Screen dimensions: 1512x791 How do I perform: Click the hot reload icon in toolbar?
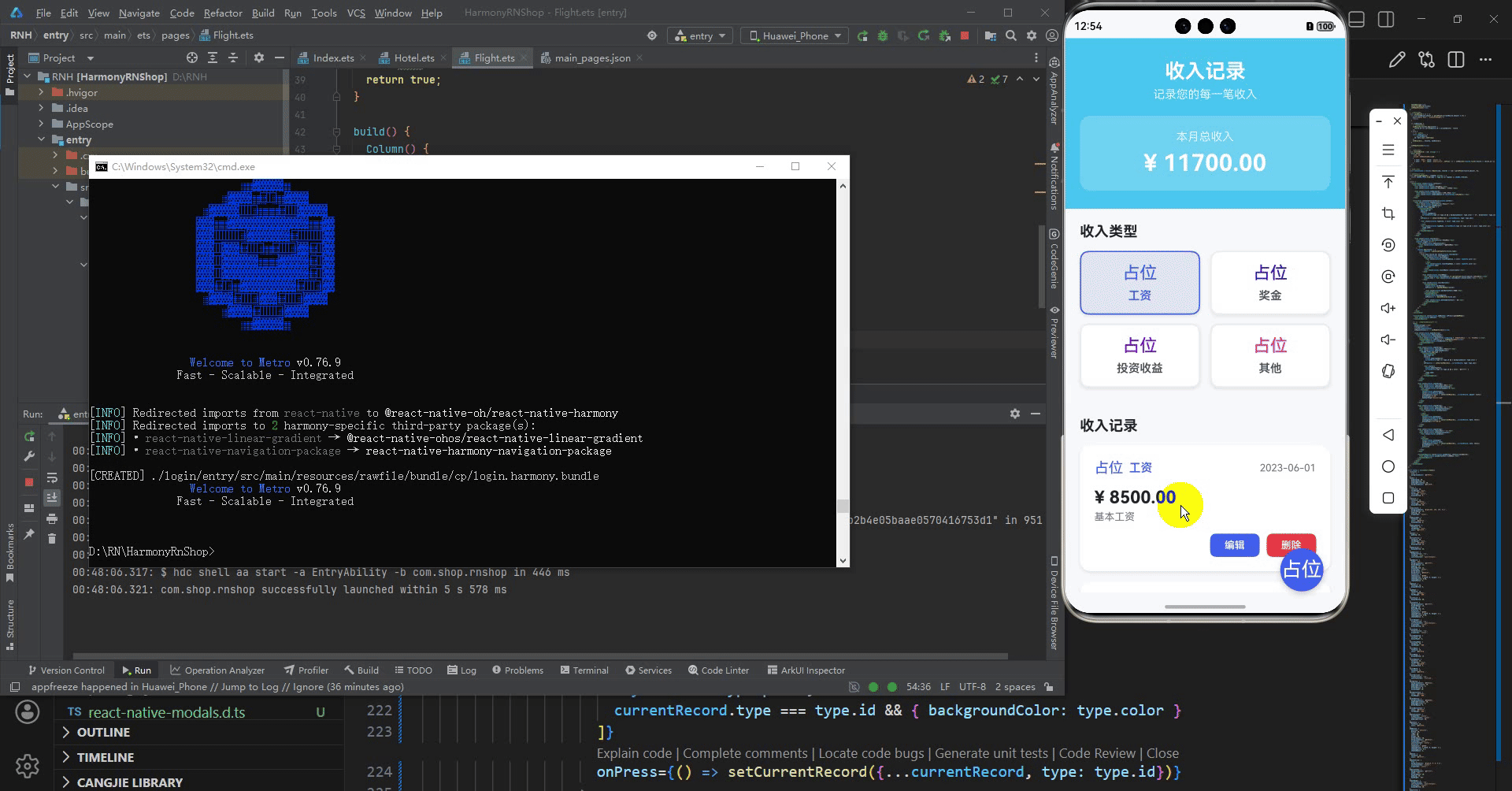click(x=924, y=35)
